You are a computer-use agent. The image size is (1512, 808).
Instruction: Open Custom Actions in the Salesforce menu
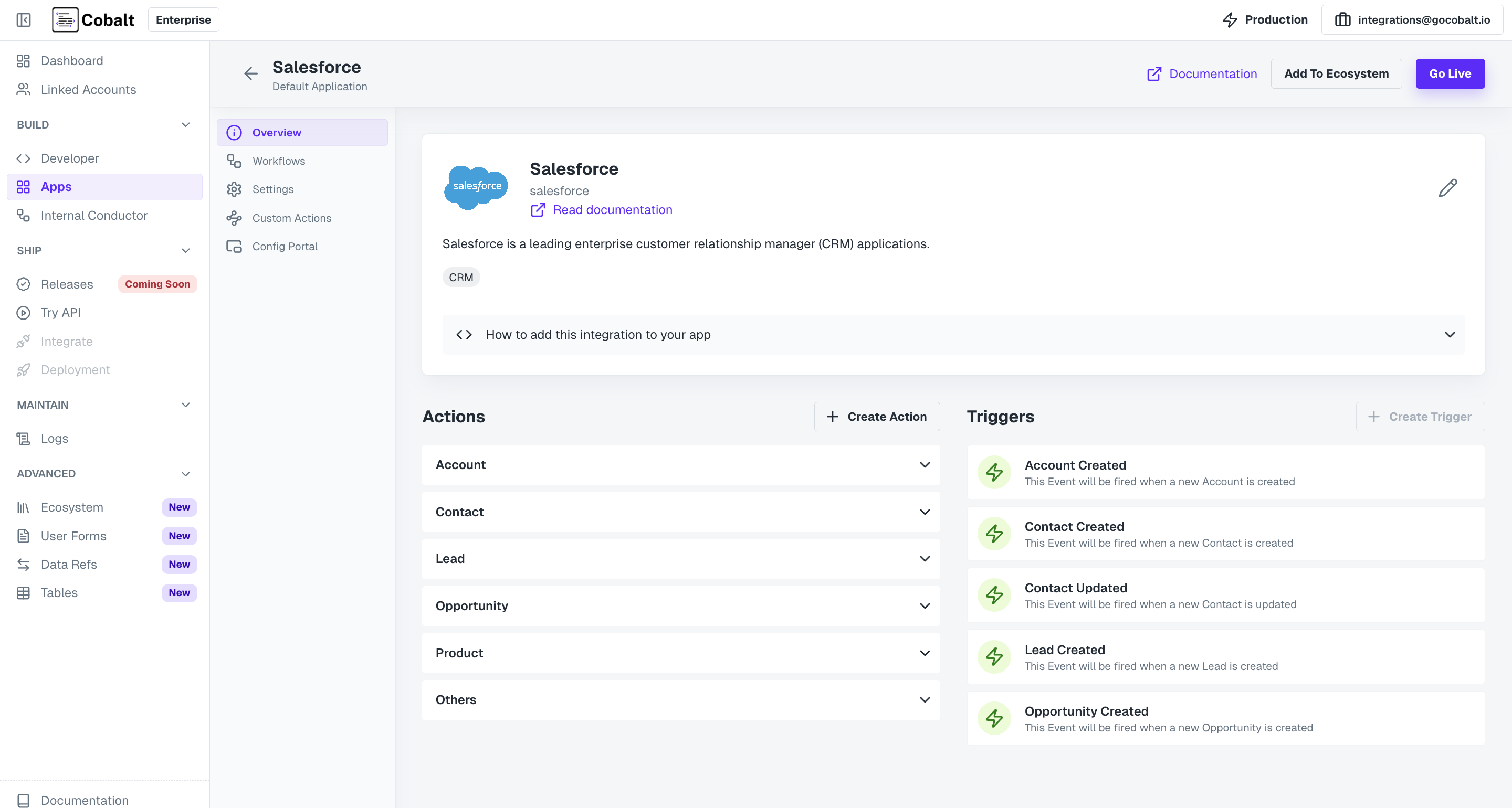(291, 218)
